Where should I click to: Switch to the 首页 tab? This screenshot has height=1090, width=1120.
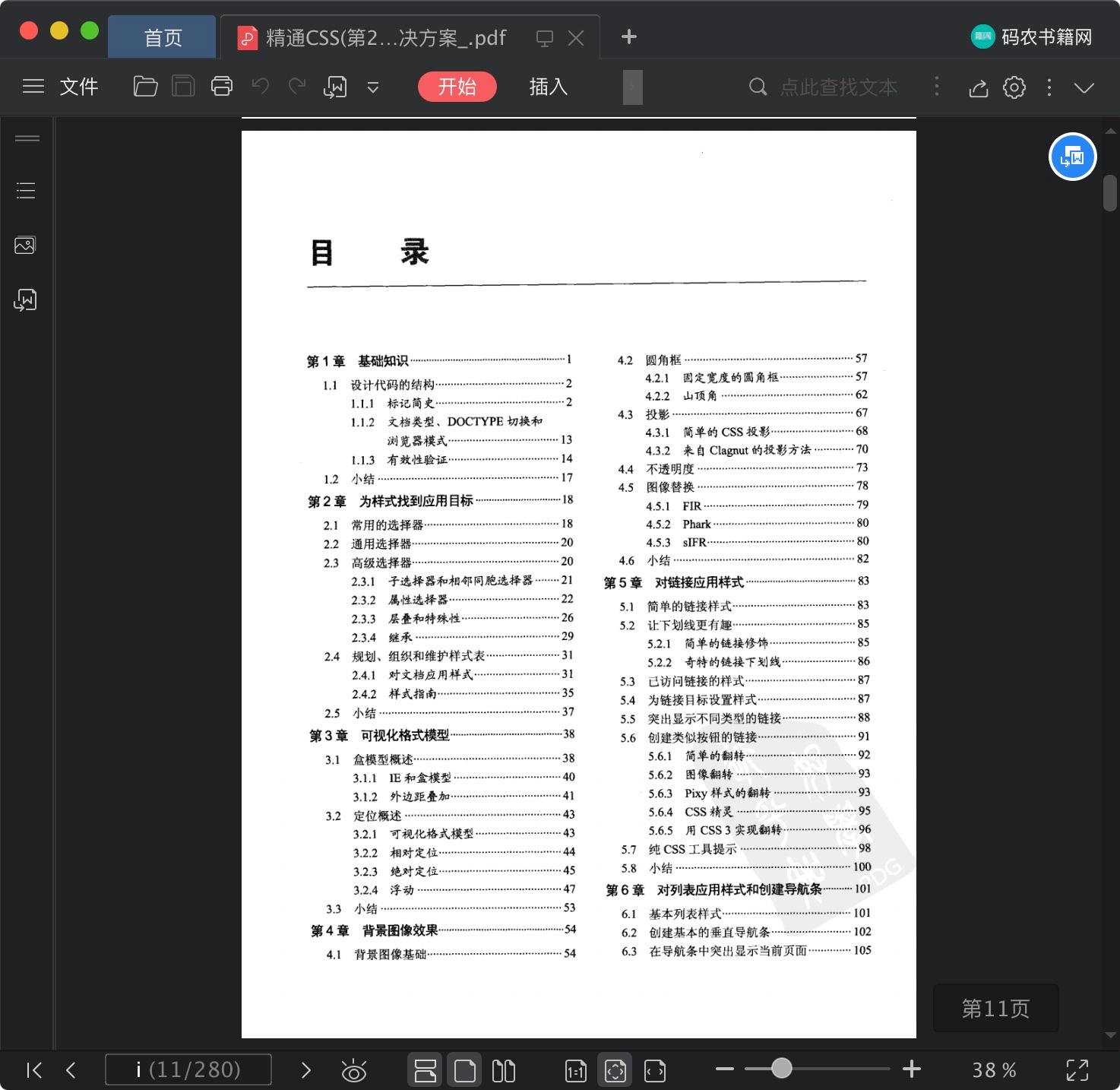click(163, 37)
